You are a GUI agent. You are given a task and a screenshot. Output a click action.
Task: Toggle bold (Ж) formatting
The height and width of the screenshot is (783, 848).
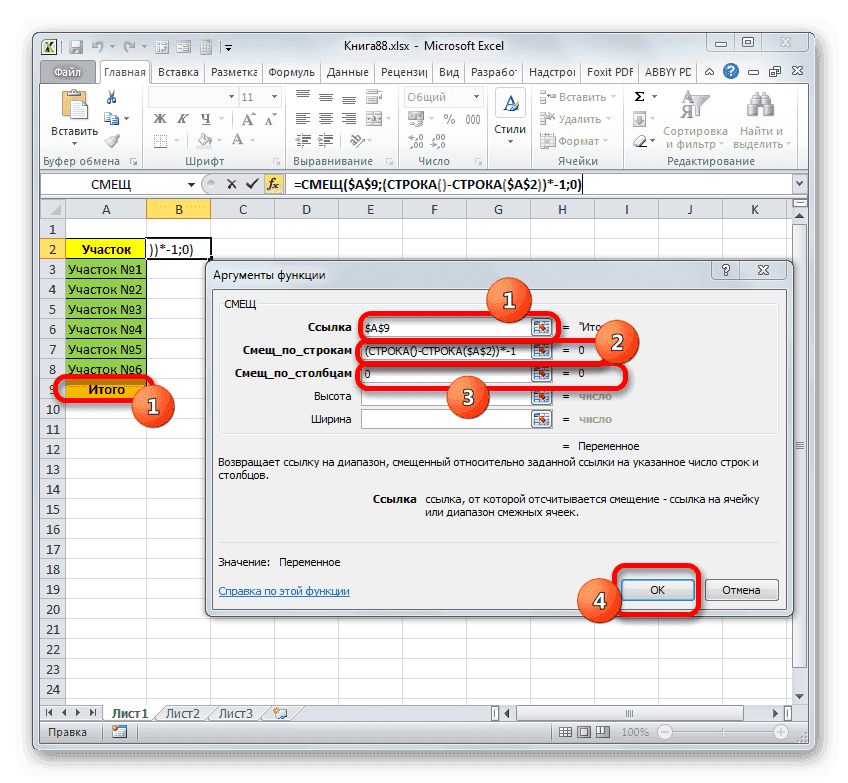[x=159, y=118]
